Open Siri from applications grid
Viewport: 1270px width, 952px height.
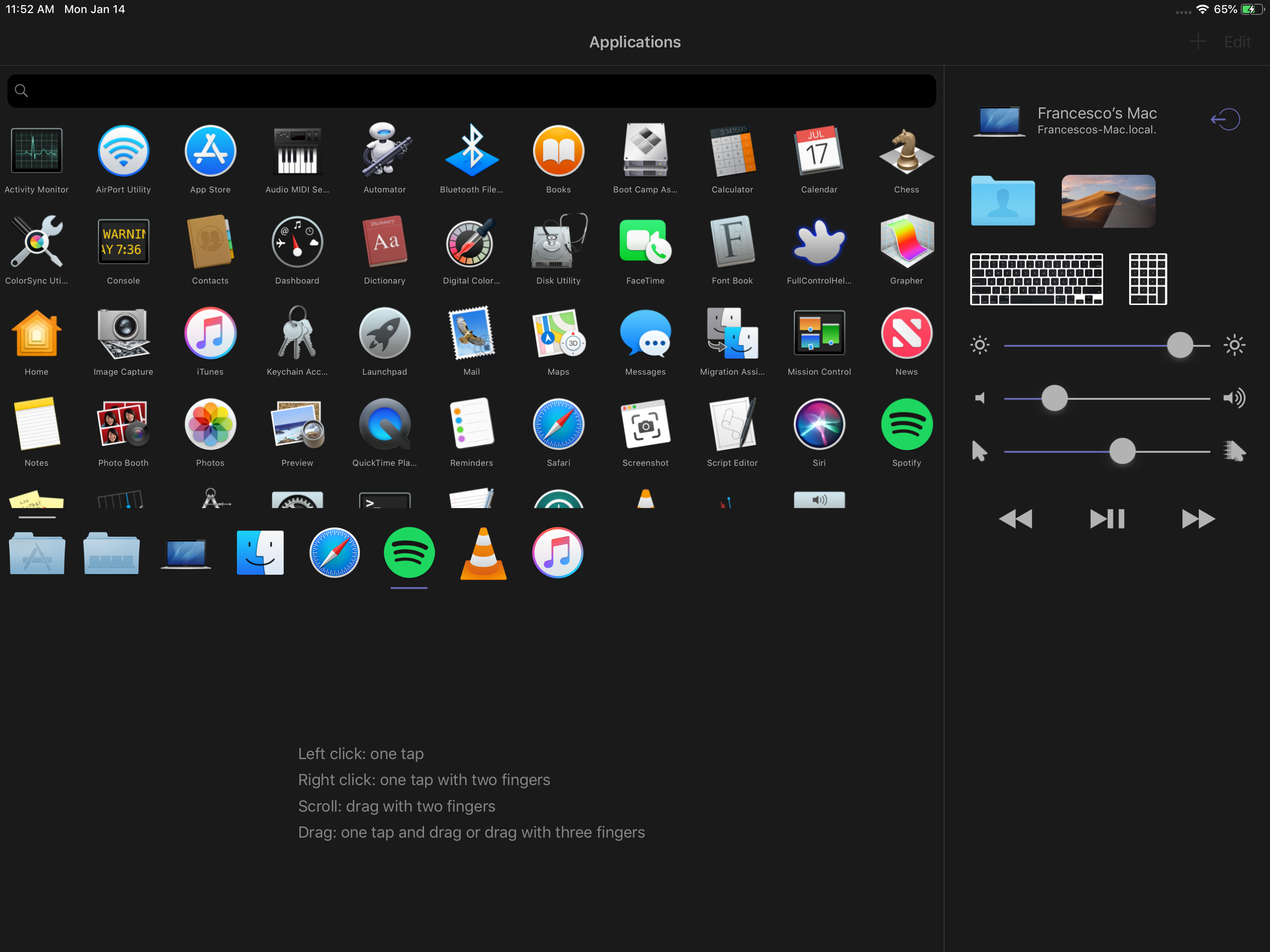coord(819,425)
